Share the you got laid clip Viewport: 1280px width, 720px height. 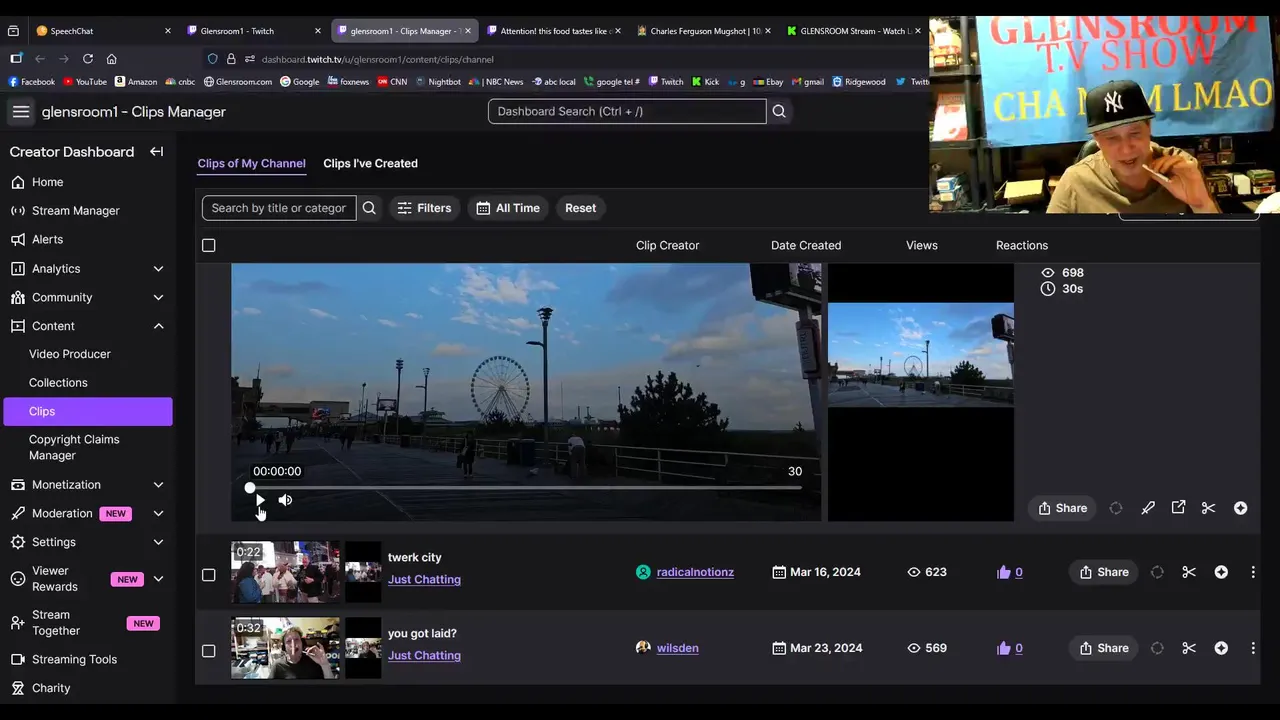click(x=1104, y=648)
